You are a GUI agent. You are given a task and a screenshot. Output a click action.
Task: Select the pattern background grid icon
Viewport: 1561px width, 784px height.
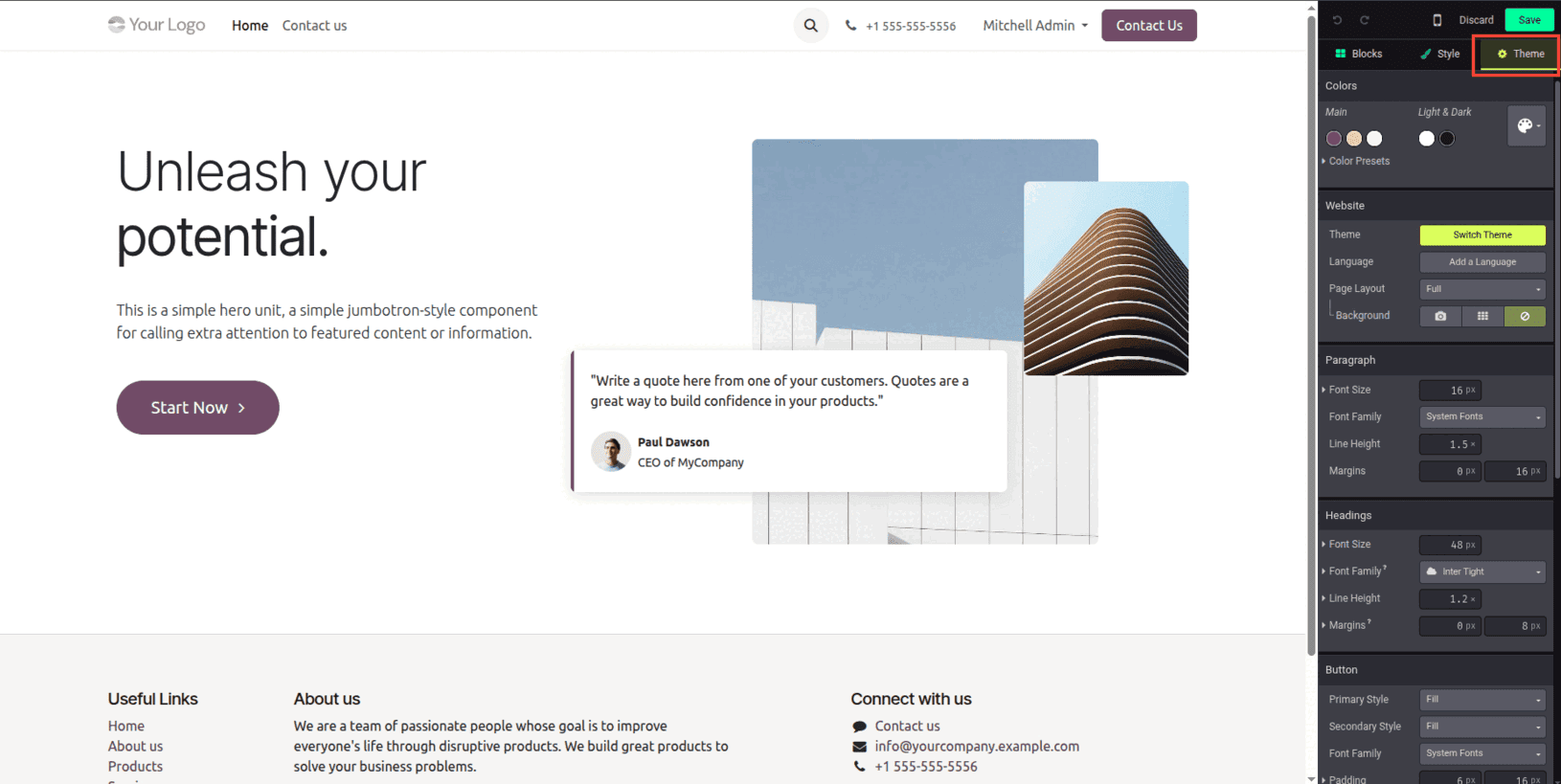[x=1482, y=316]
